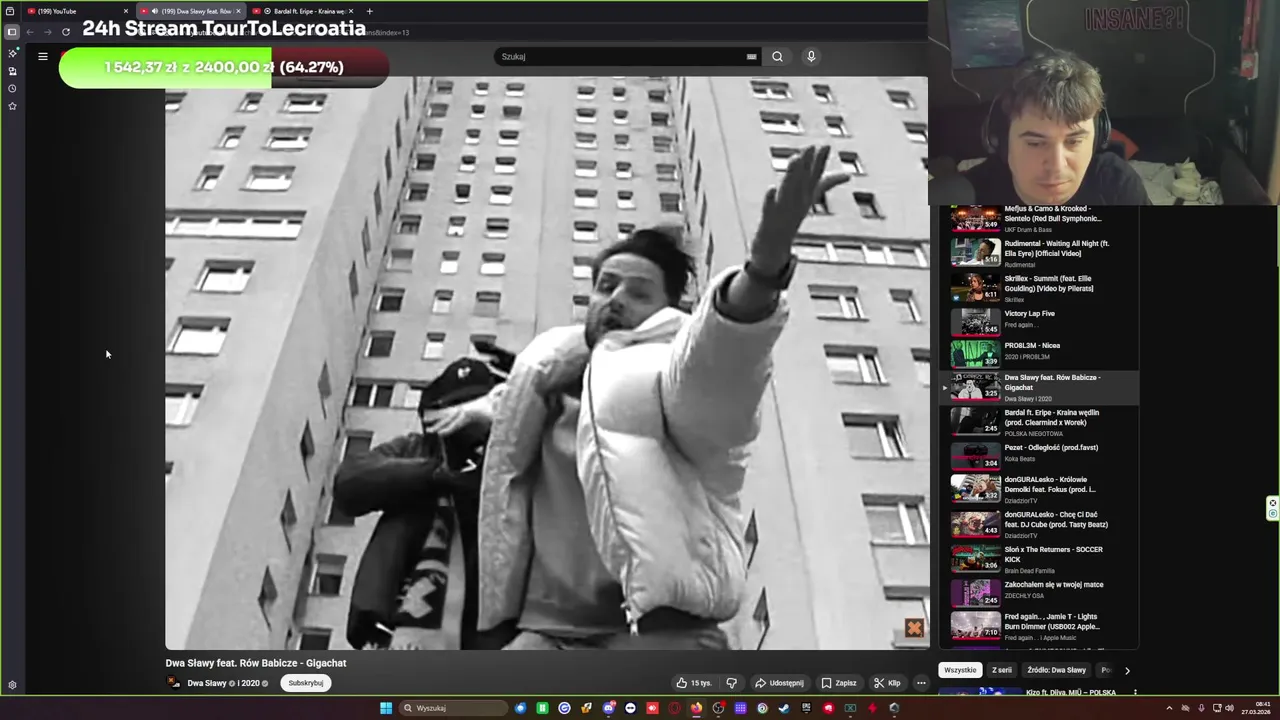The width and height of the screenshot is (1280, 720).
Task: Play Victory Lap Five playlist item
Action: click(x=1040, y=322)
